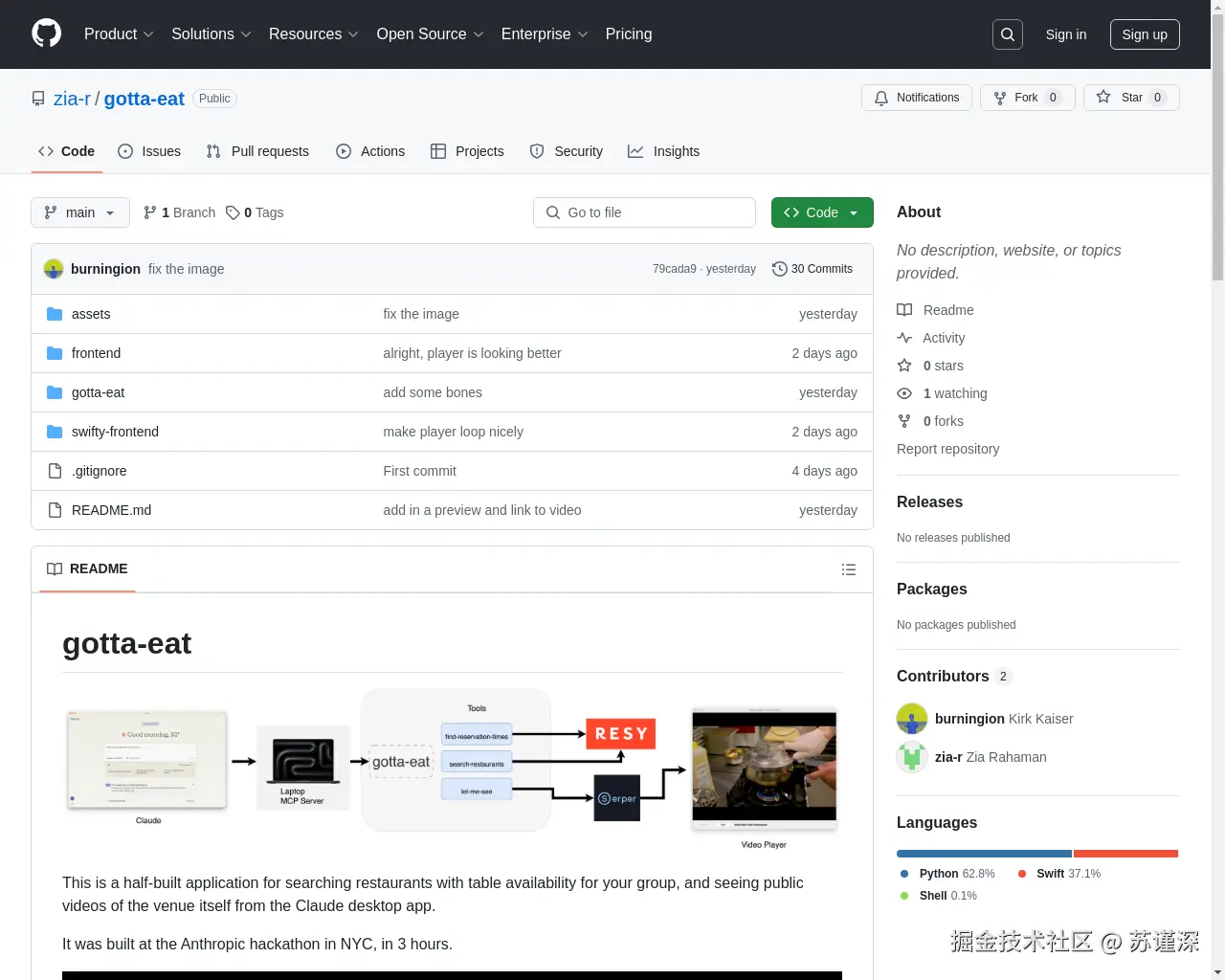
Task: Select the watching eye icon in About
Action: (x=904, y=393)
